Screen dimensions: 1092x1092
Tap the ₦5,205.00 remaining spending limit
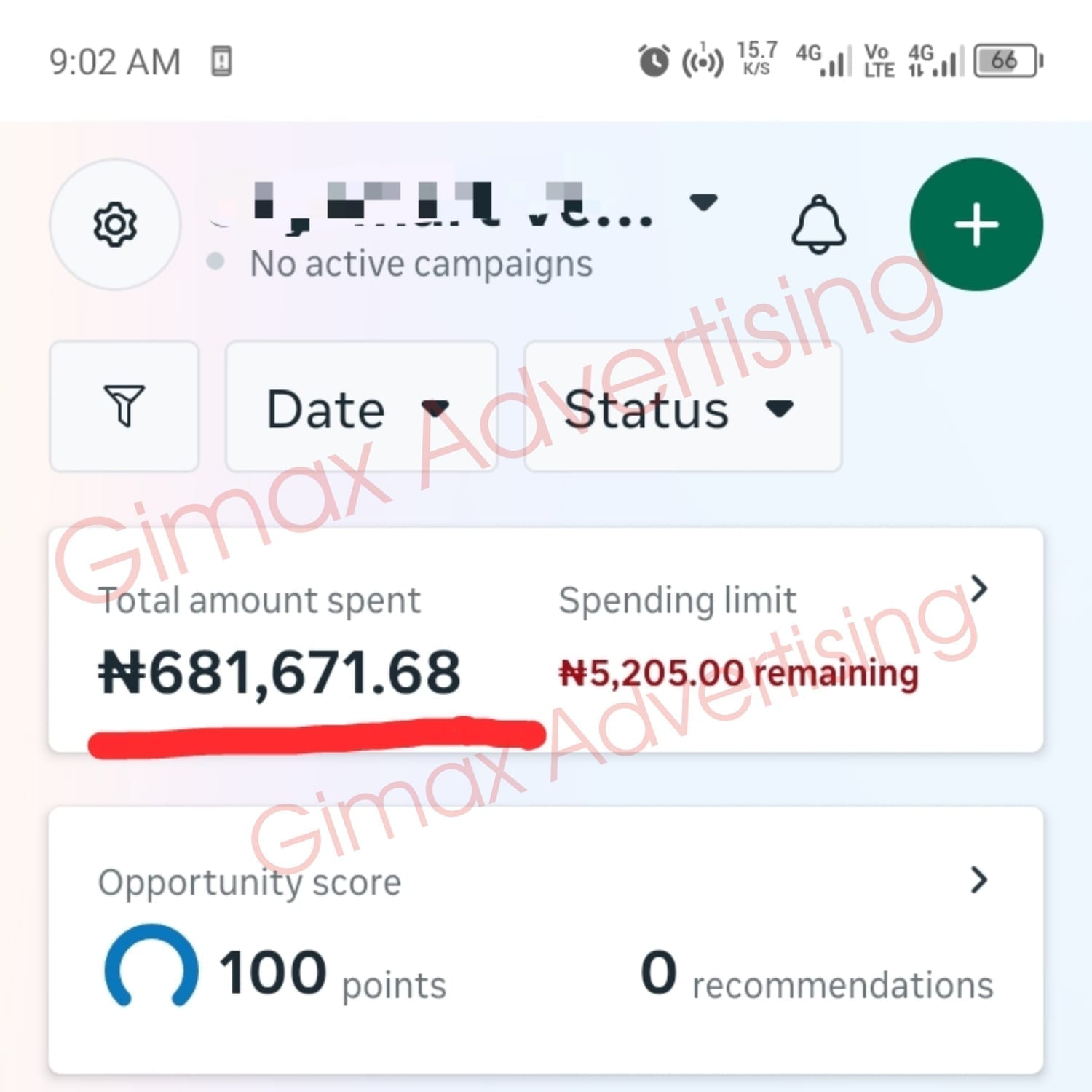(738, 673)
